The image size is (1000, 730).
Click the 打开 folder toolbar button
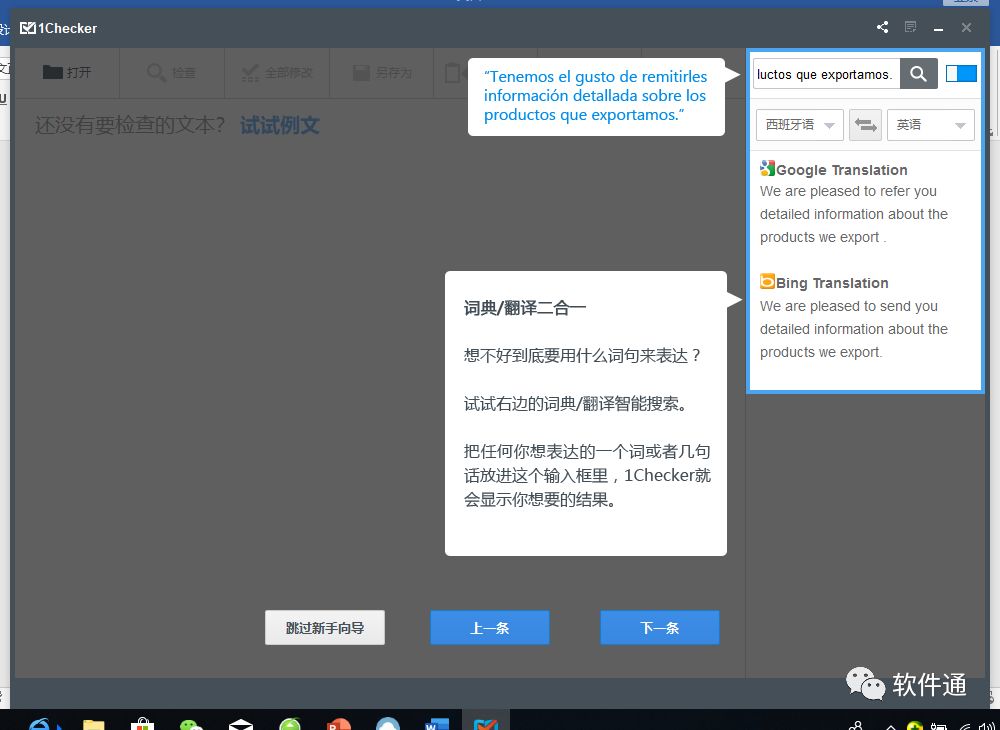(67, 73)
